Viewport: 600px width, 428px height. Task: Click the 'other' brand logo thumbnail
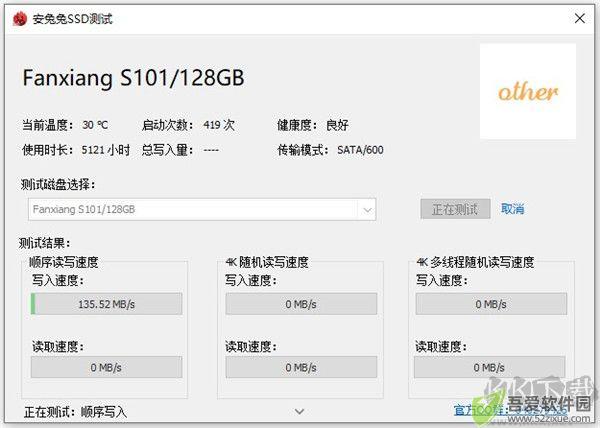pos(528,91)
